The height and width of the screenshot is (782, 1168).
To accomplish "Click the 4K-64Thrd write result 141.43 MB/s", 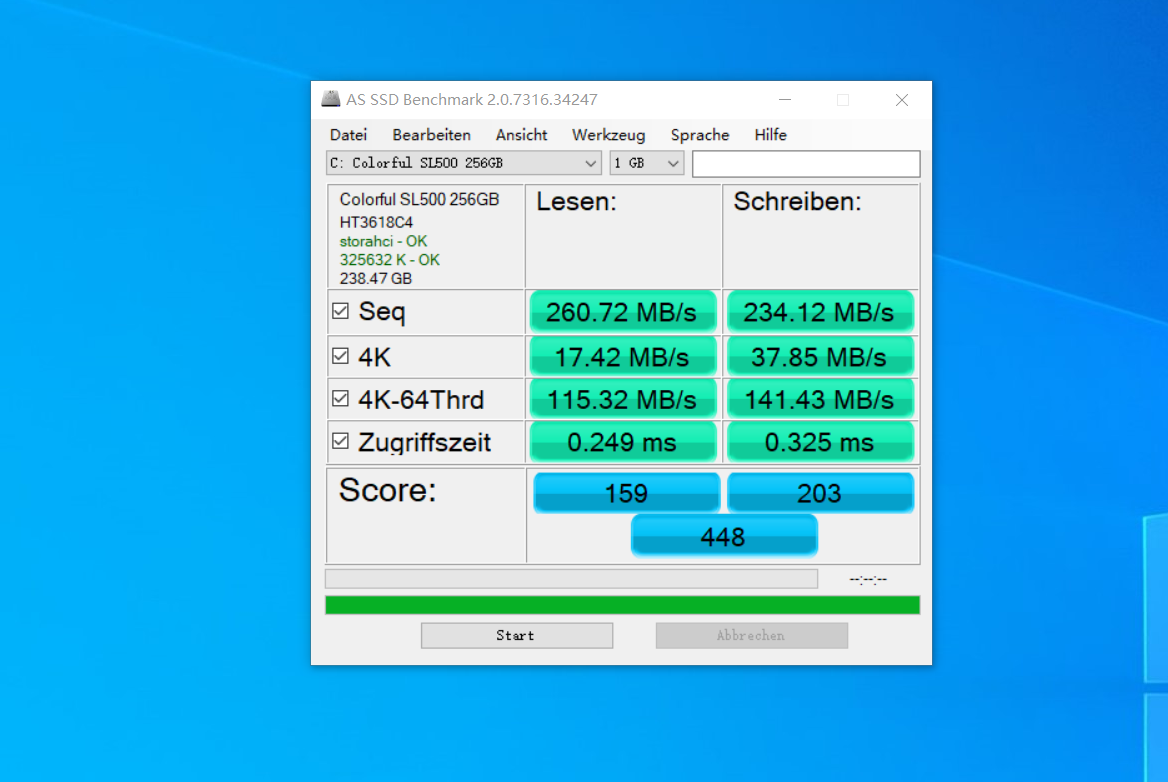I will 819,400.
